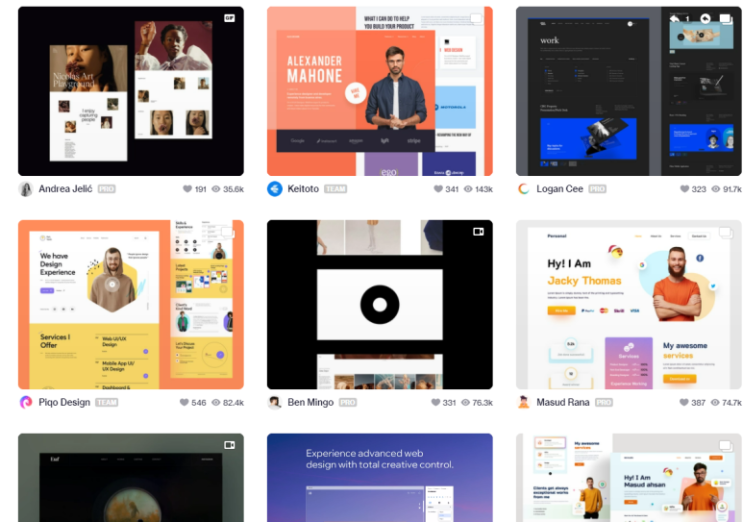743x522 pixels.
Task: Open the 'We have Design Experience' shot
Action: click(x=131, y=305)
